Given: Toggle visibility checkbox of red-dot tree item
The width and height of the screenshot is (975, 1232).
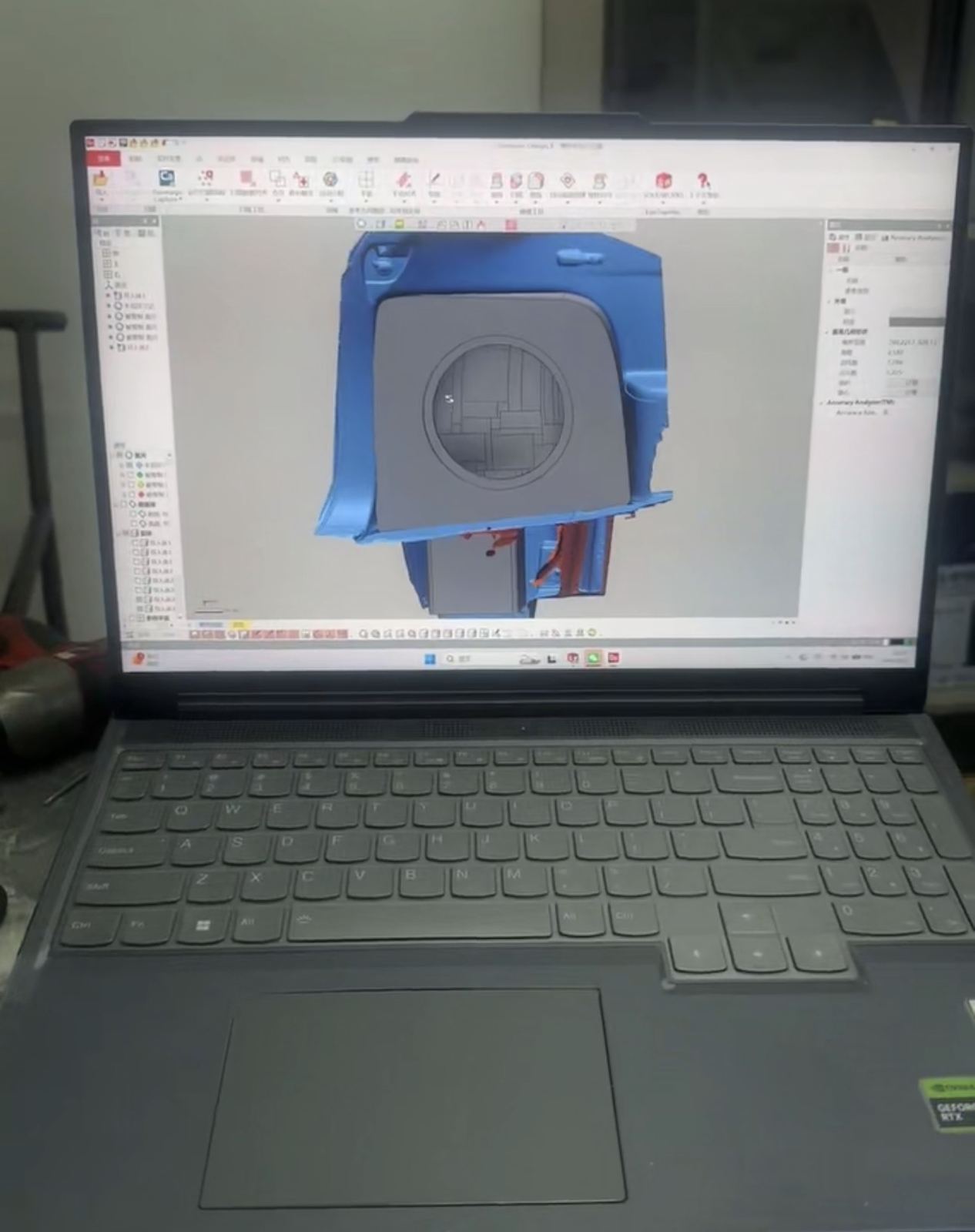Looking at the screenshot, I should tap(131, 494).
